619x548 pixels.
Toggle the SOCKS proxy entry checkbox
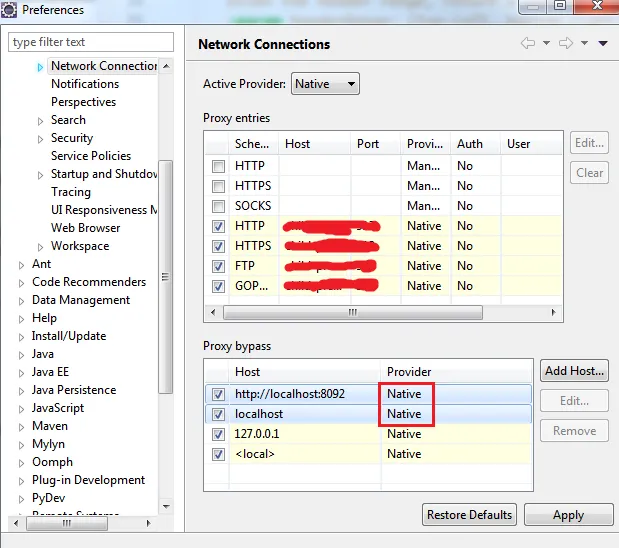click(218, 206)
